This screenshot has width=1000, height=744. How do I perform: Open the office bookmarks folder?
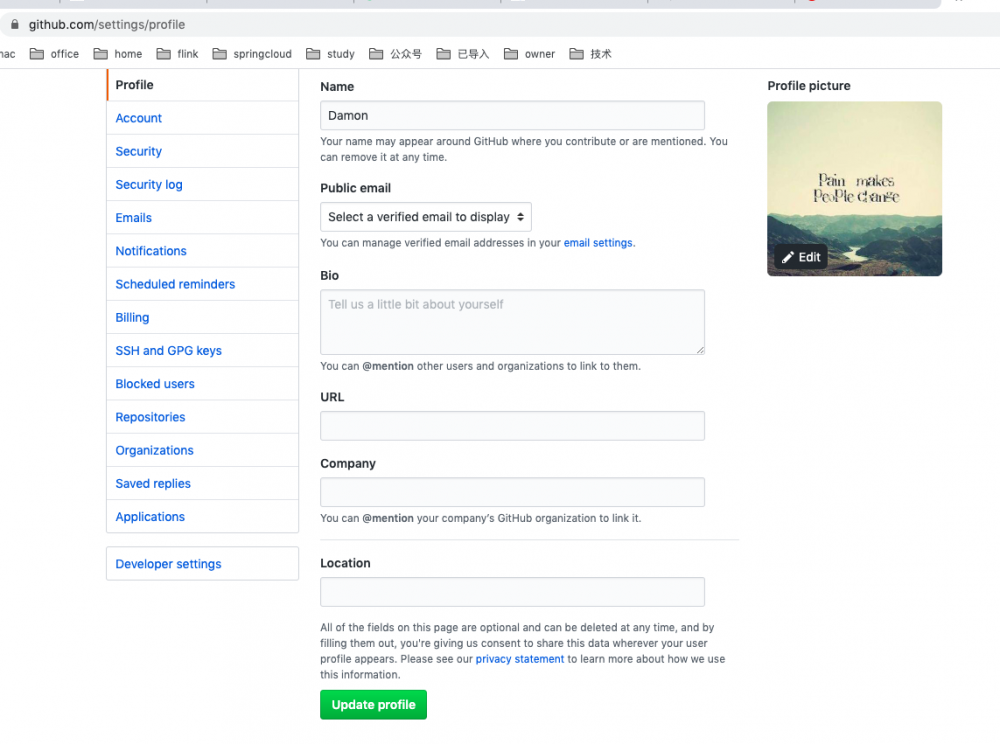pos(55,54)
